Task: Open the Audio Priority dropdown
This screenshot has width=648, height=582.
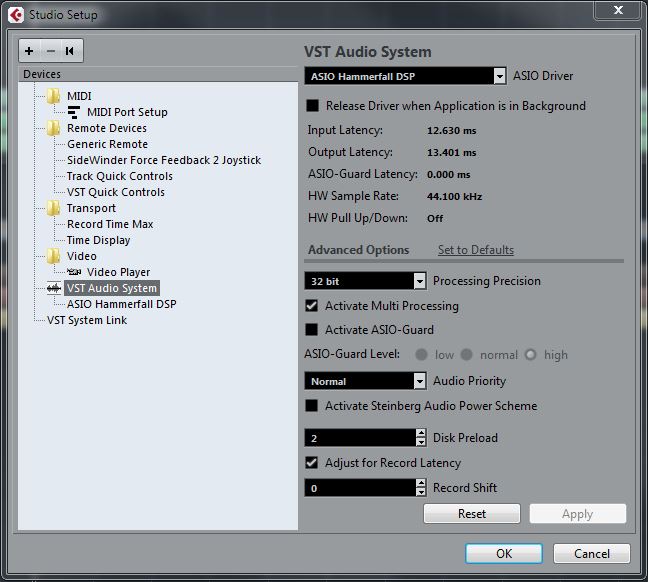Action: pyautogui.click(x=365, y=381)
